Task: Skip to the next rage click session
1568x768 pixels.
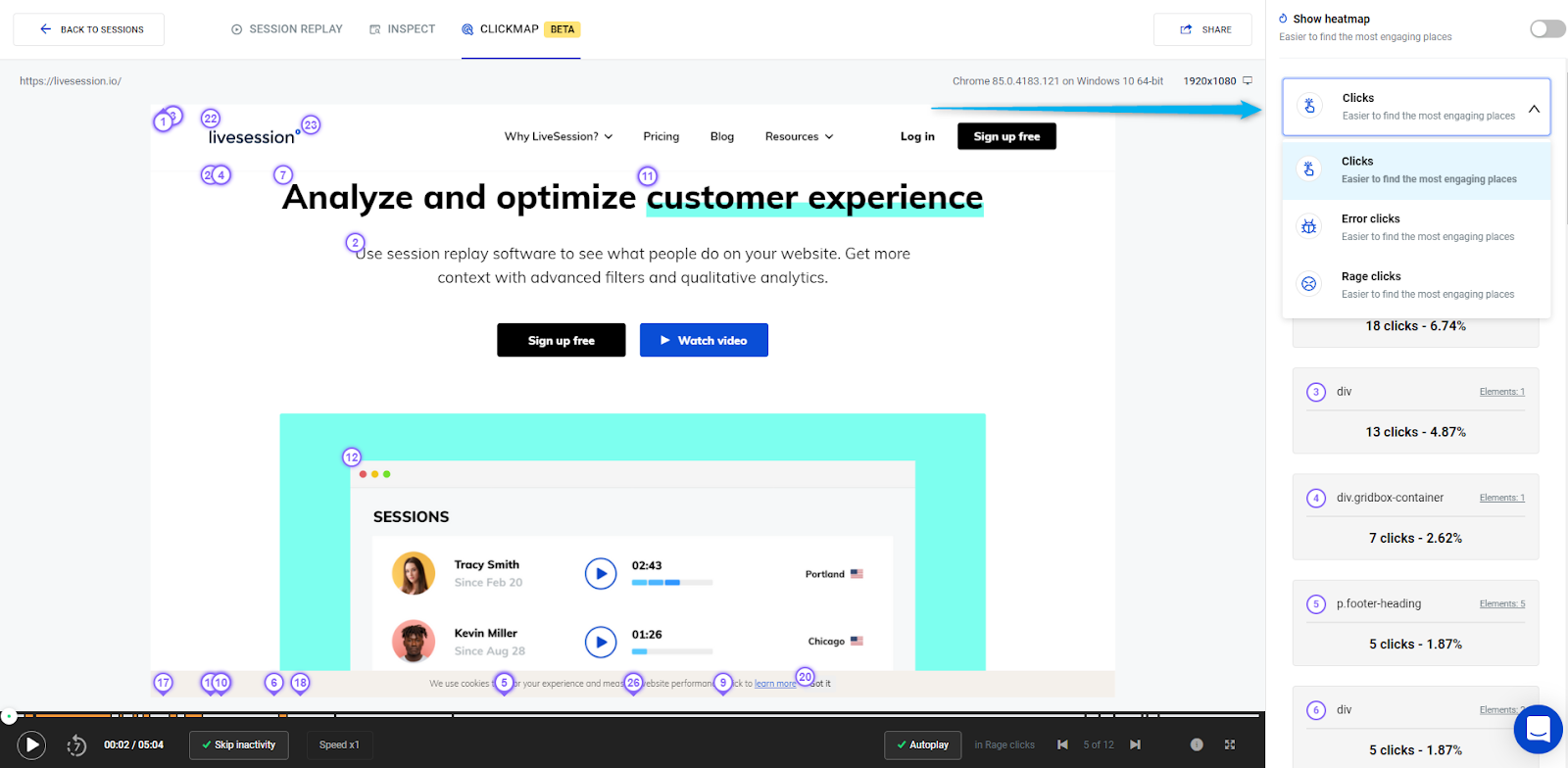Action: (x=1135, y=744)
